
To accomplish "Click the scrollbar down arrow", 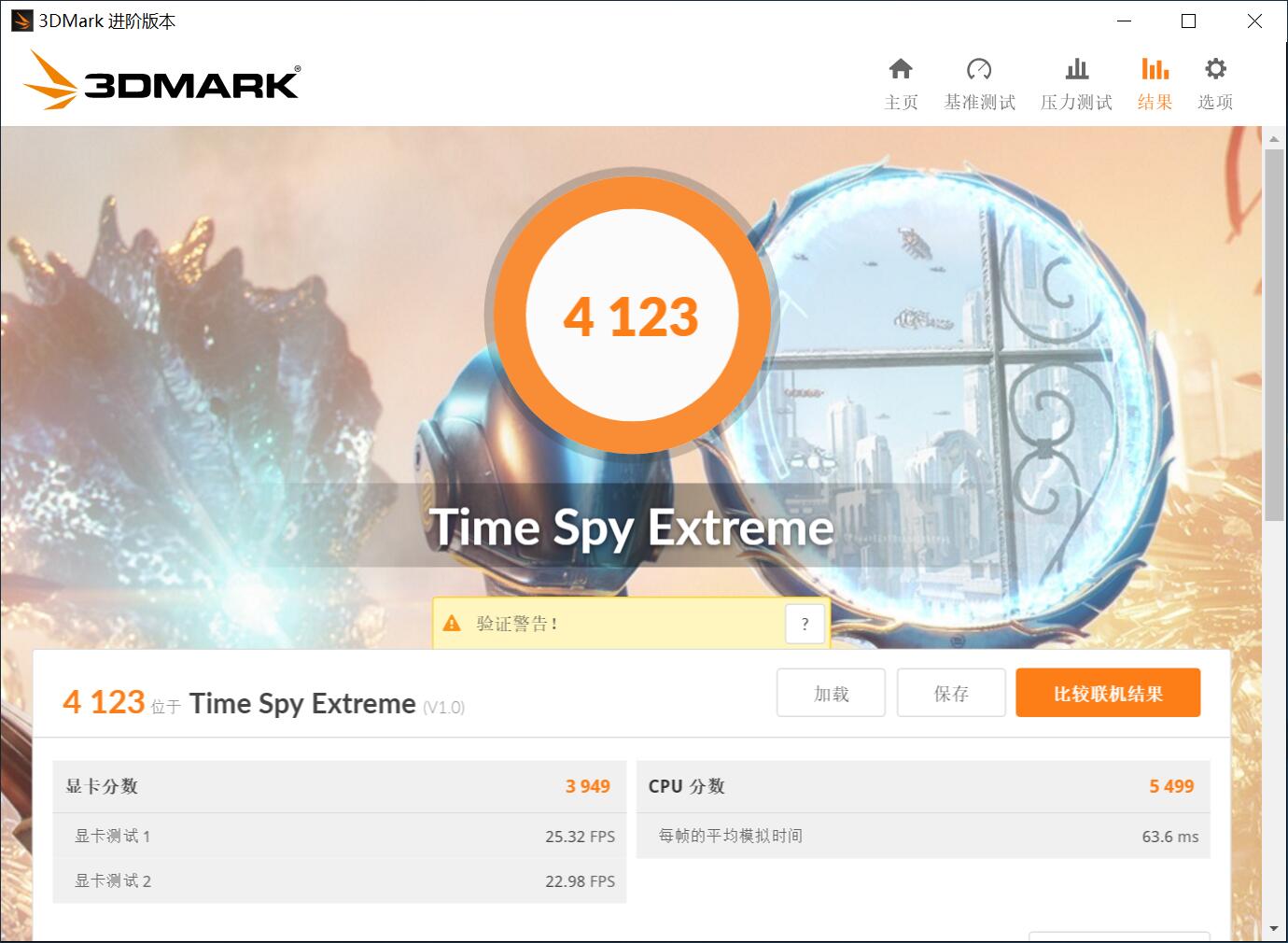I will click(1274, 929).
